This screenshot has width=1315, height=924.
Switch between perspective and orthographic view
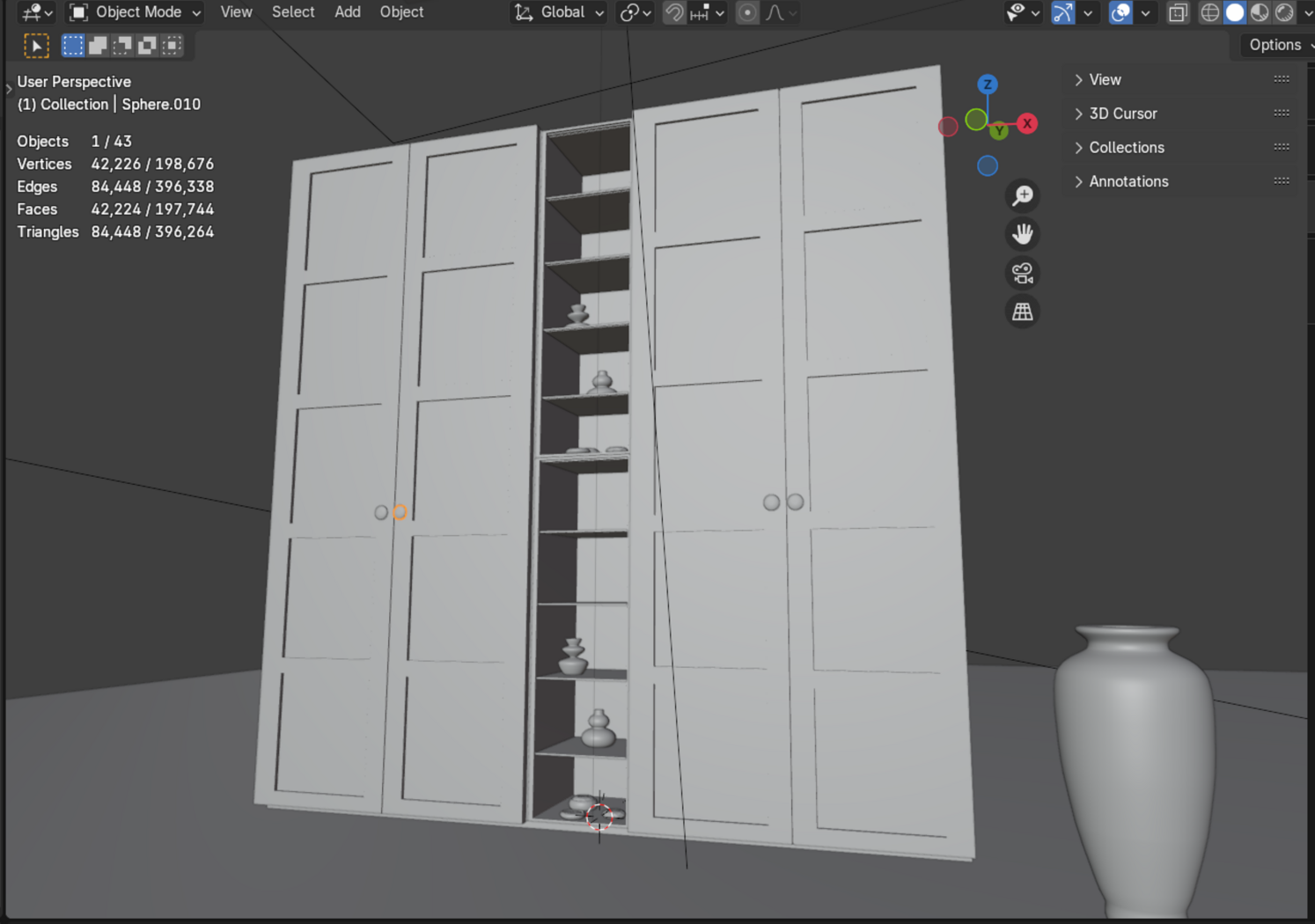pos(1023,312)
